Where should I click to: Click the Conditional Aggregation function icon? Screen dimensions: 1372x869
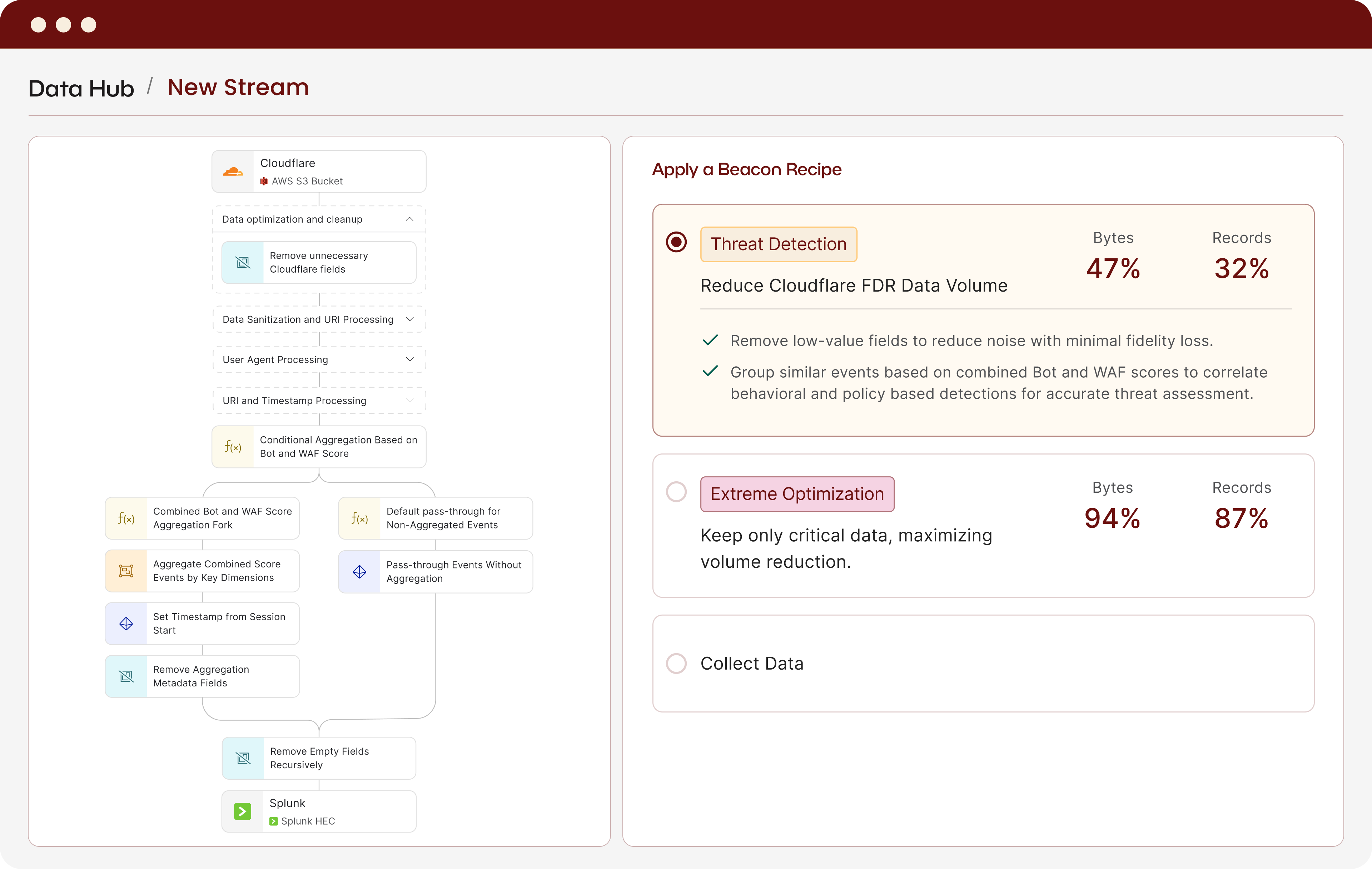[x=233, y=447]
